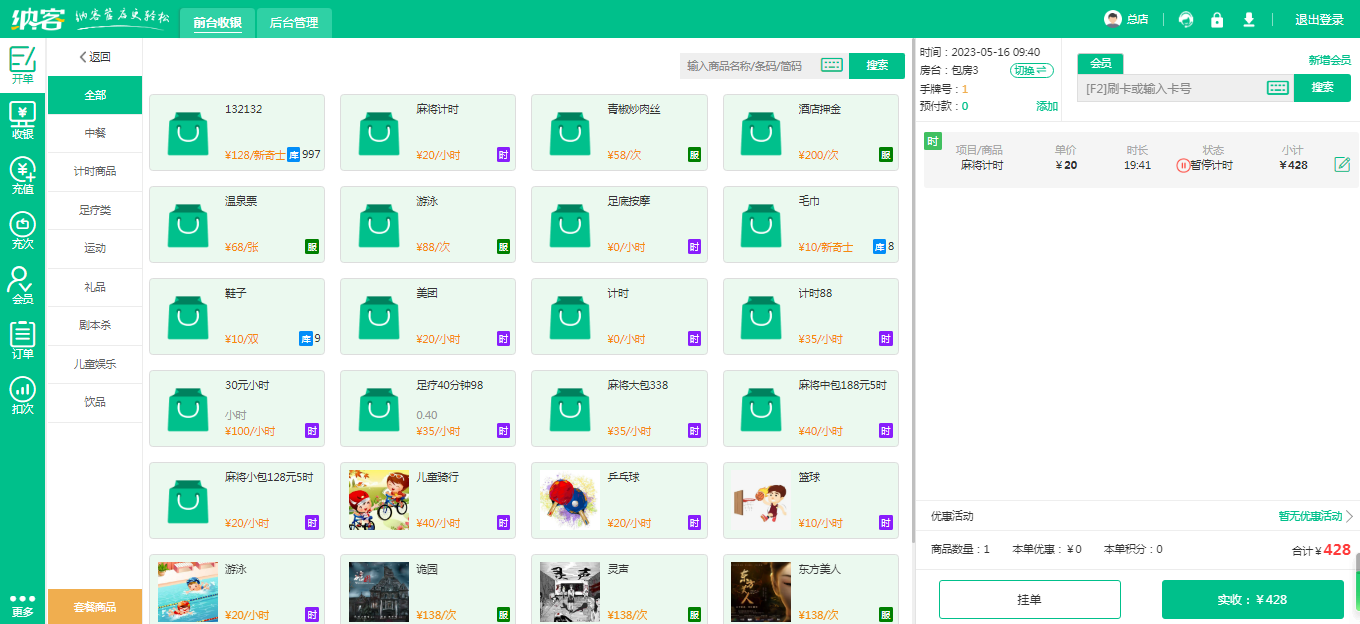Open the 收银 cashier sidebar icon
This screenshot has height=624, width=1360.
click(22, 120)
